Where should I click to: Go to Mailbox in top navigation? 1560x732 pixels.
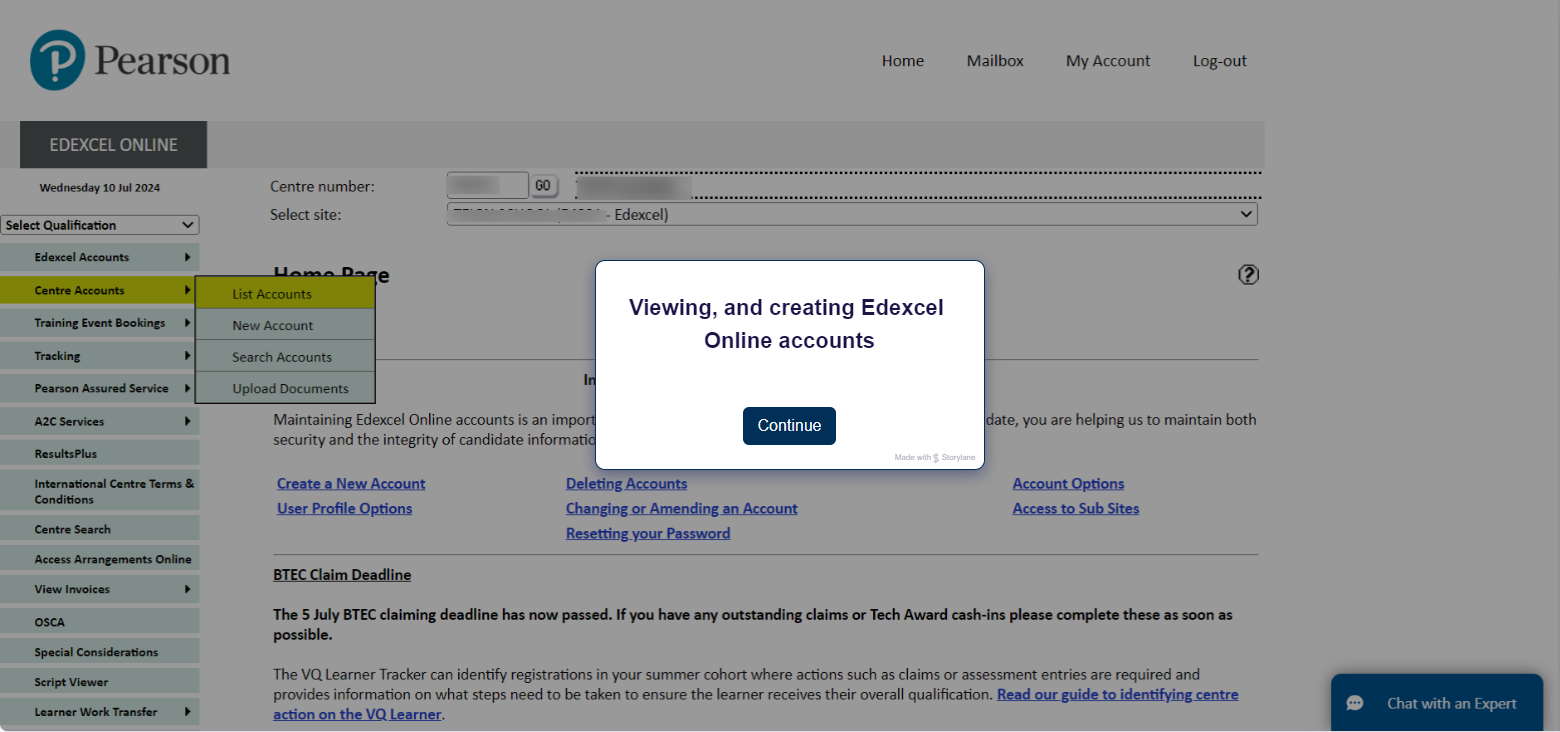[995, 61]
